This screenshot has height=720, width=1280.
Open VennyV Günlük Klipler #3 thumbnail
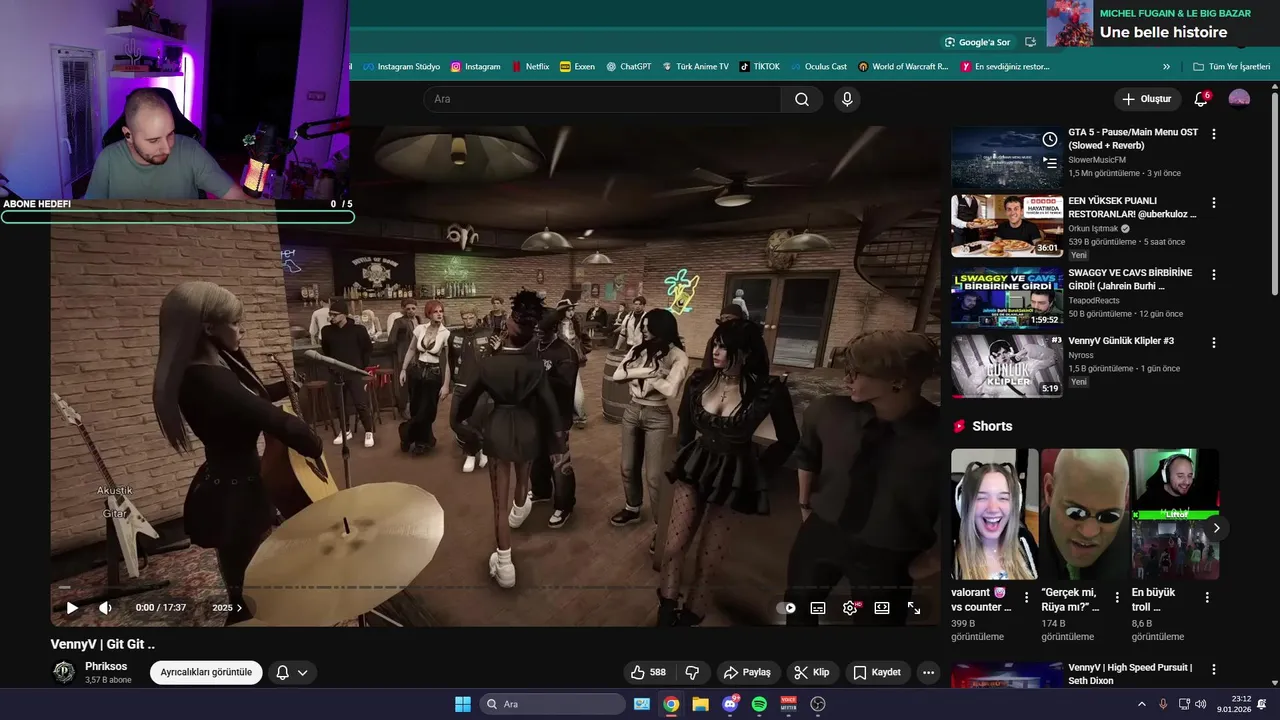[x=1006, y=366]
